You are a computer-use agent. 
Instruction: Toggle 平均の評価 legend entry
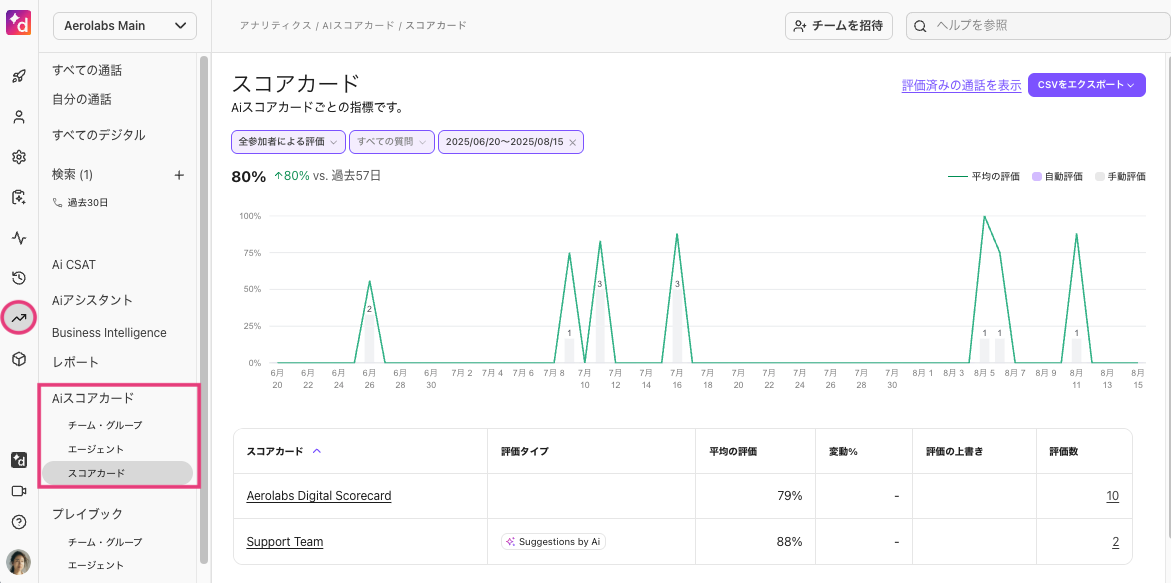[984, 177]
